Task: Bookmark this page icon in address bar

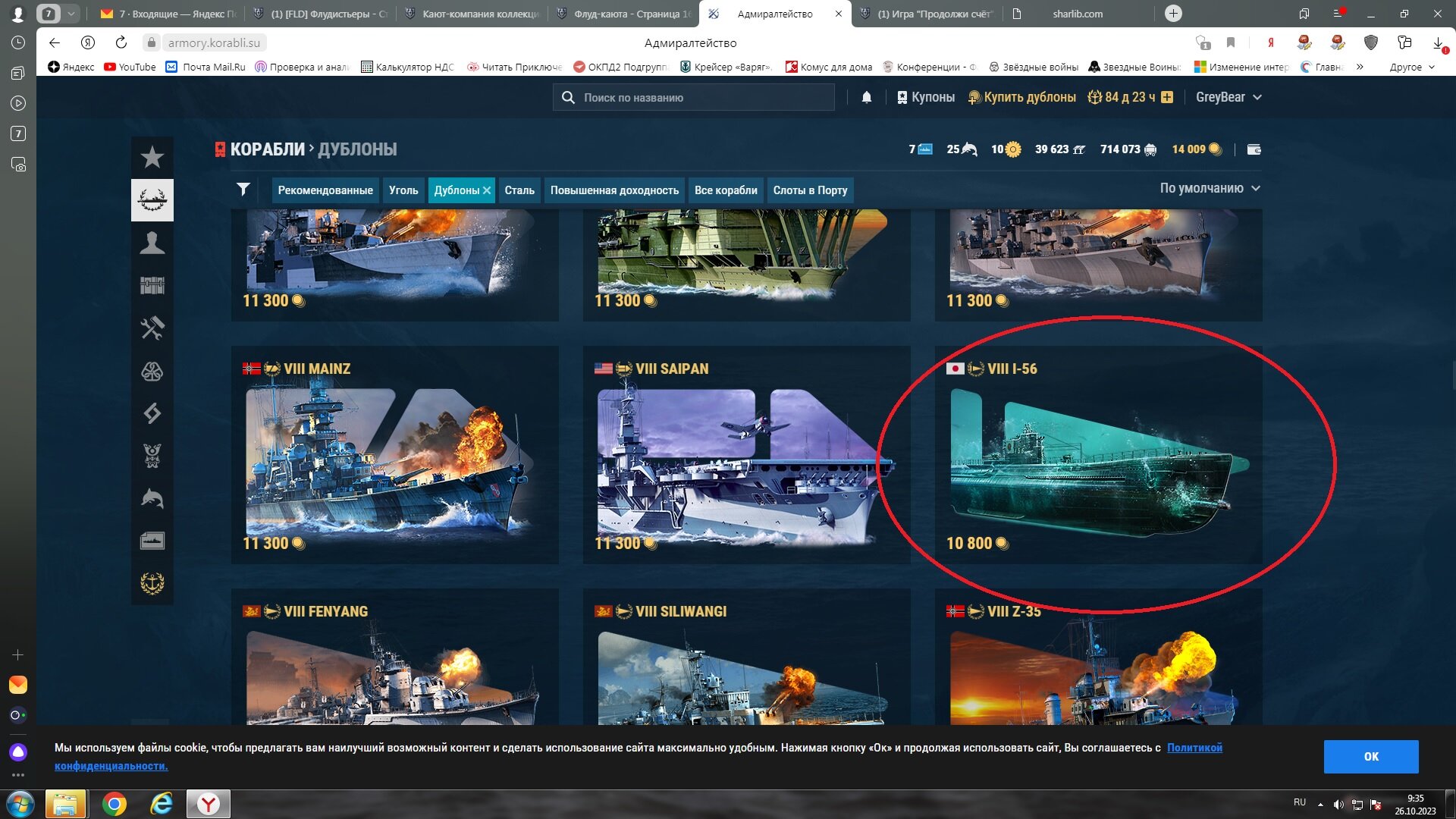Action: tap(1231, 42)
